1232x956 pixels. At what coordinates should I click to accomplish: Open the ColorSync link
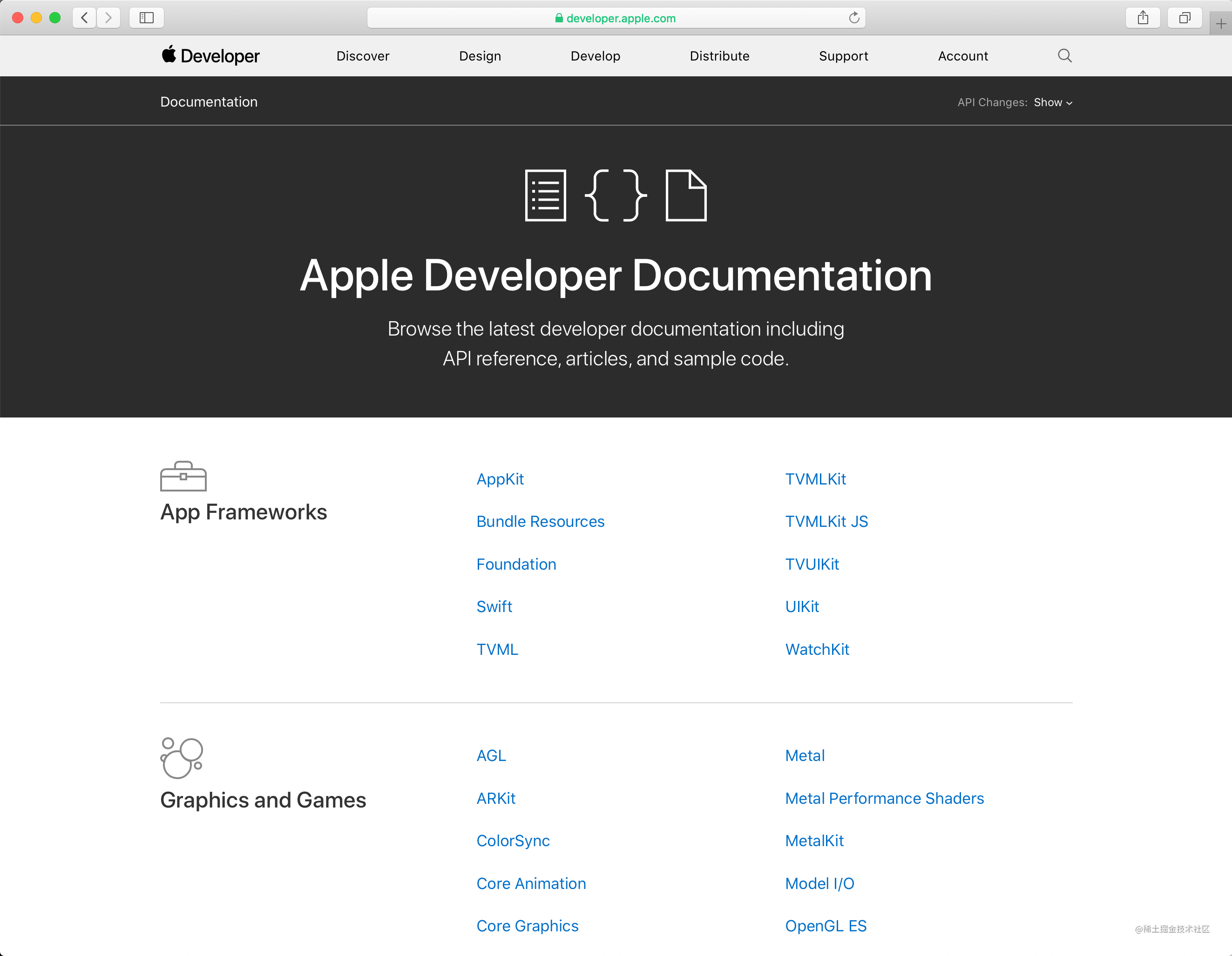point(513,841)
